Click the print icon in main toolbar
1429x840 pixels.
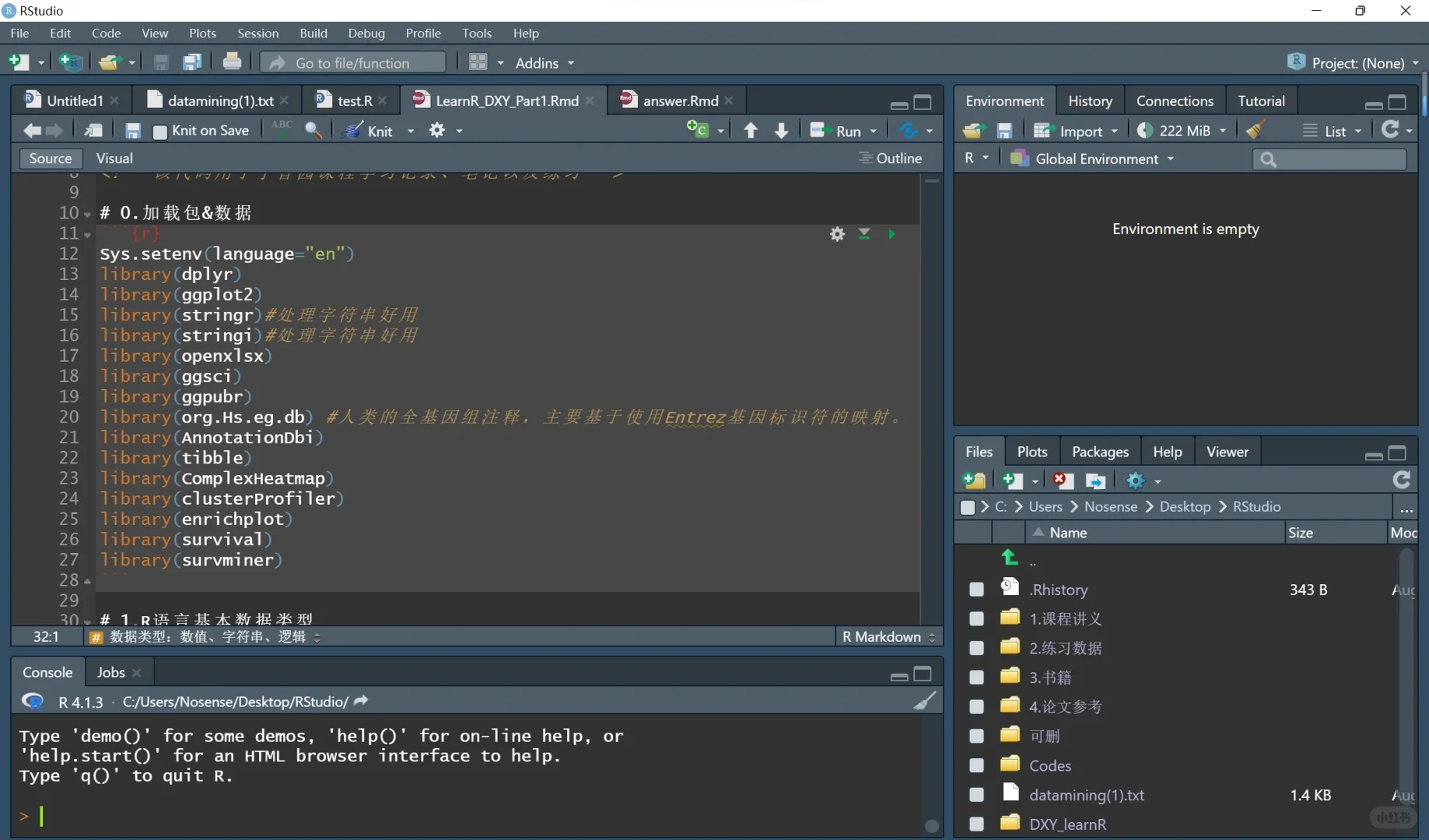(x=232, y=62)
